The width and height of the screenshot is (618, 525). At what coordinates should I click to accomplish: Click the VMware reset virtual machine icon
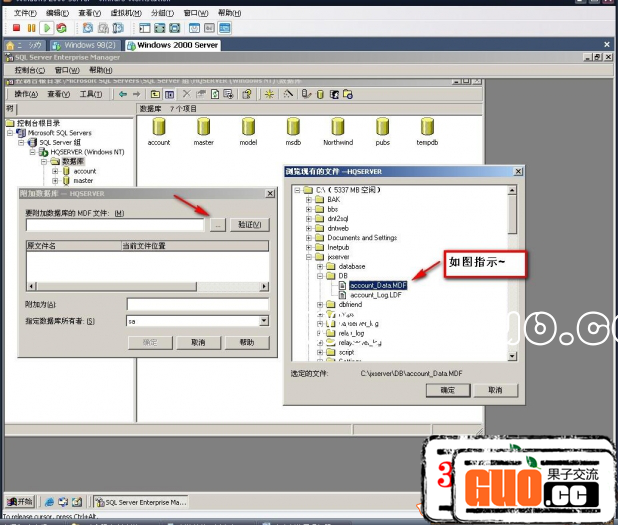[61, 28]
